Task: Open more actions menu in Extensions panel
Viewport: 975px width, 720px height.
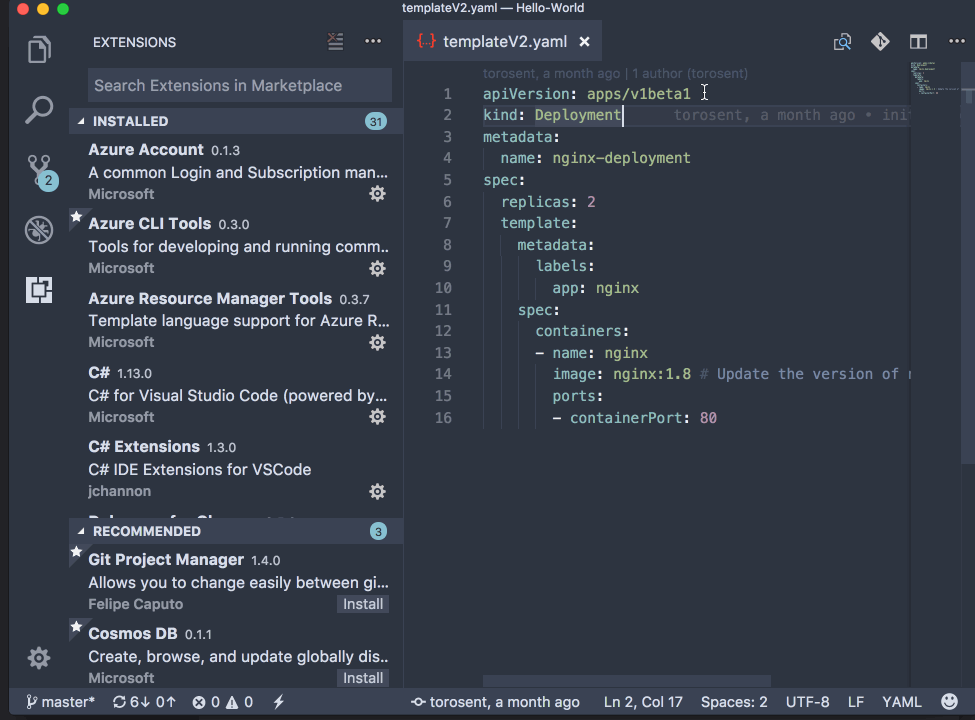Action: coord(373,41)
